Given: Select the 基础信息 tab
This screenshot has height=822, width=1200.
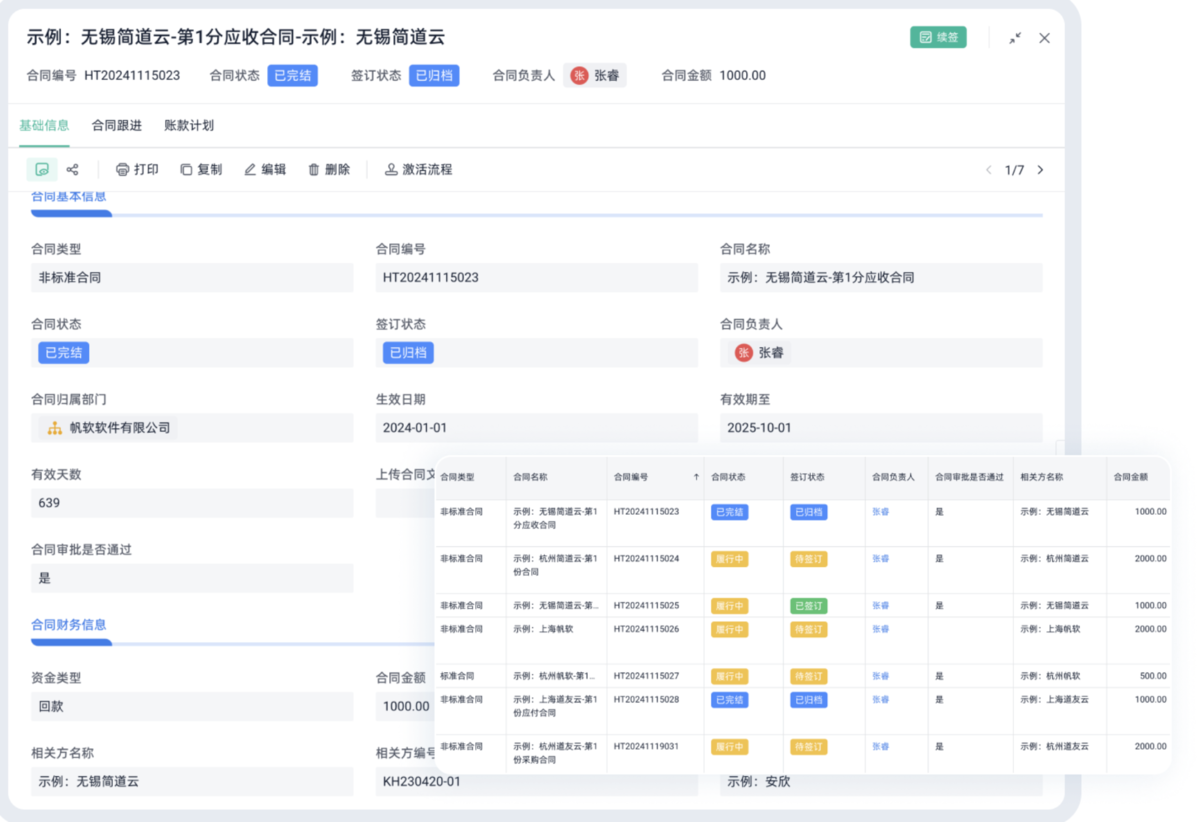Looking at the screenshot, I should point(44,126).
